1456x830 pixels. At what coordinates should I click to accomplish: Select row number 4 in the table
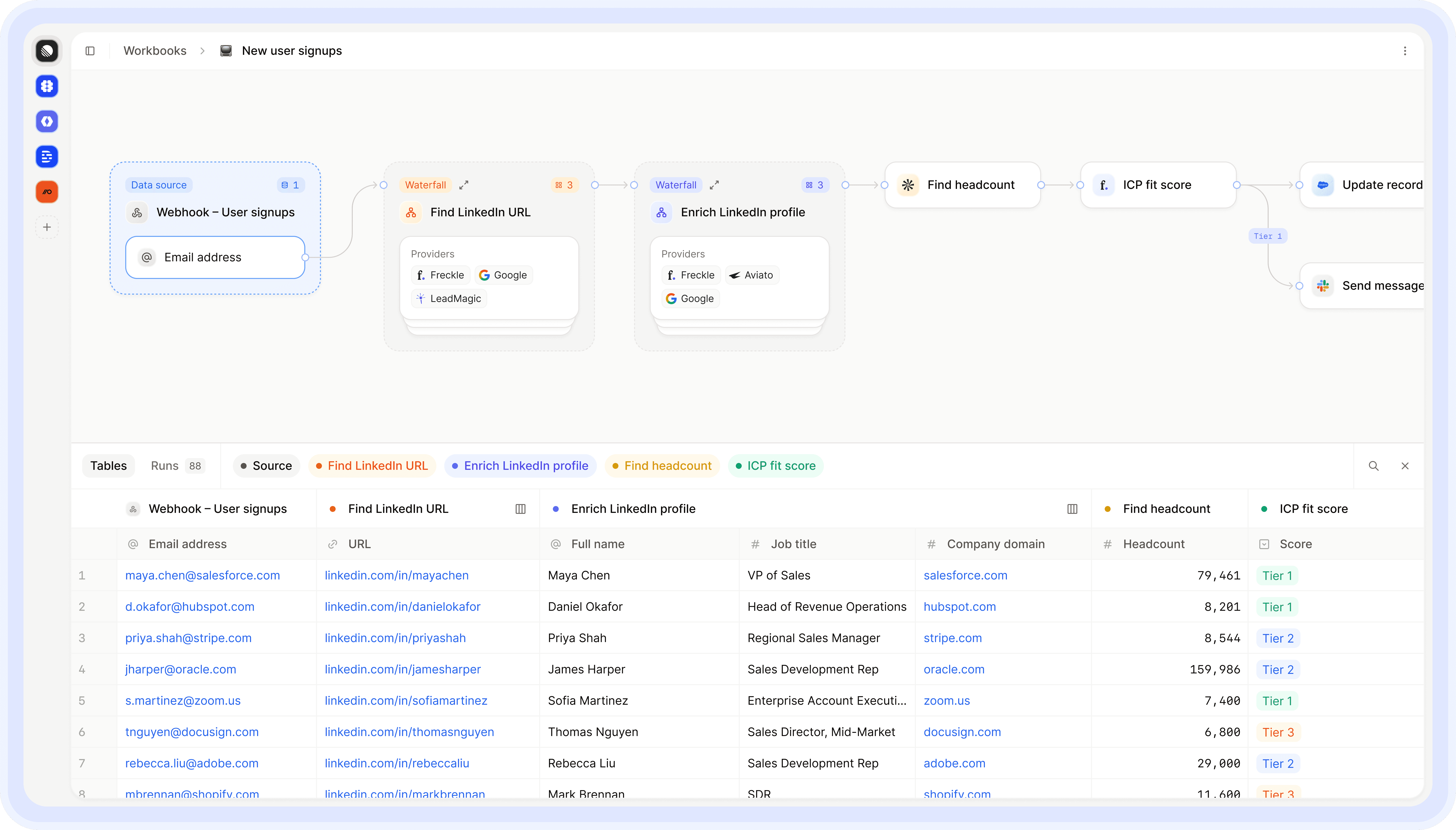click(81, 669)
